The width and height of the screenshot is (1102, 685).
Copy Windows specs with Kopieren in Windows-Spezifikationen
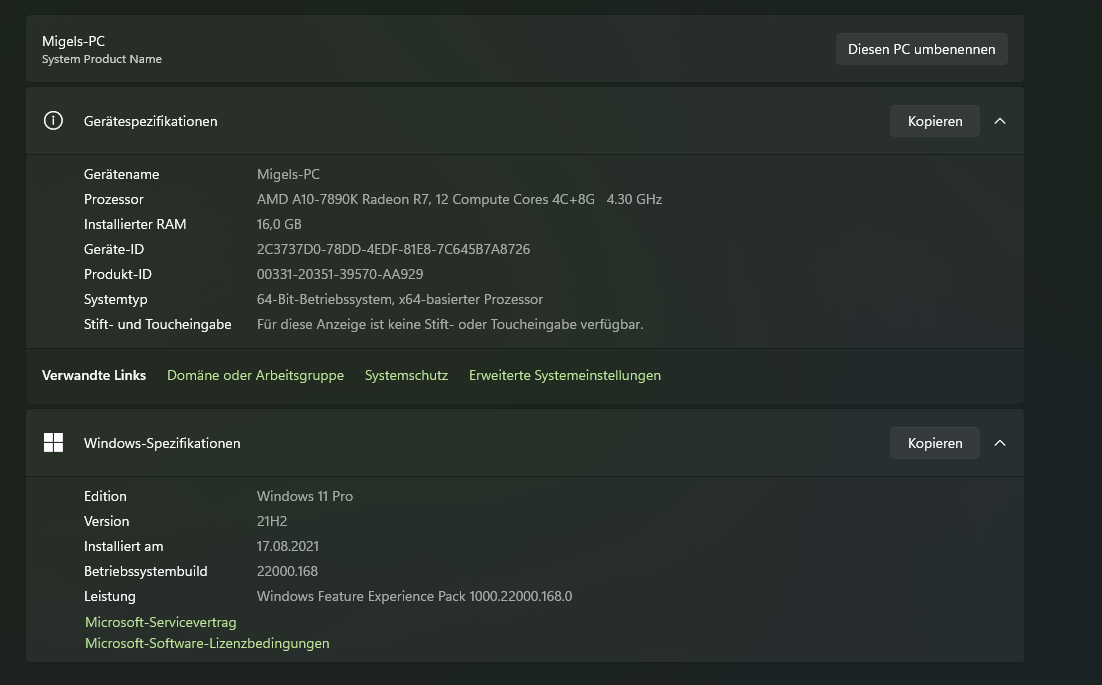[935, 443]
